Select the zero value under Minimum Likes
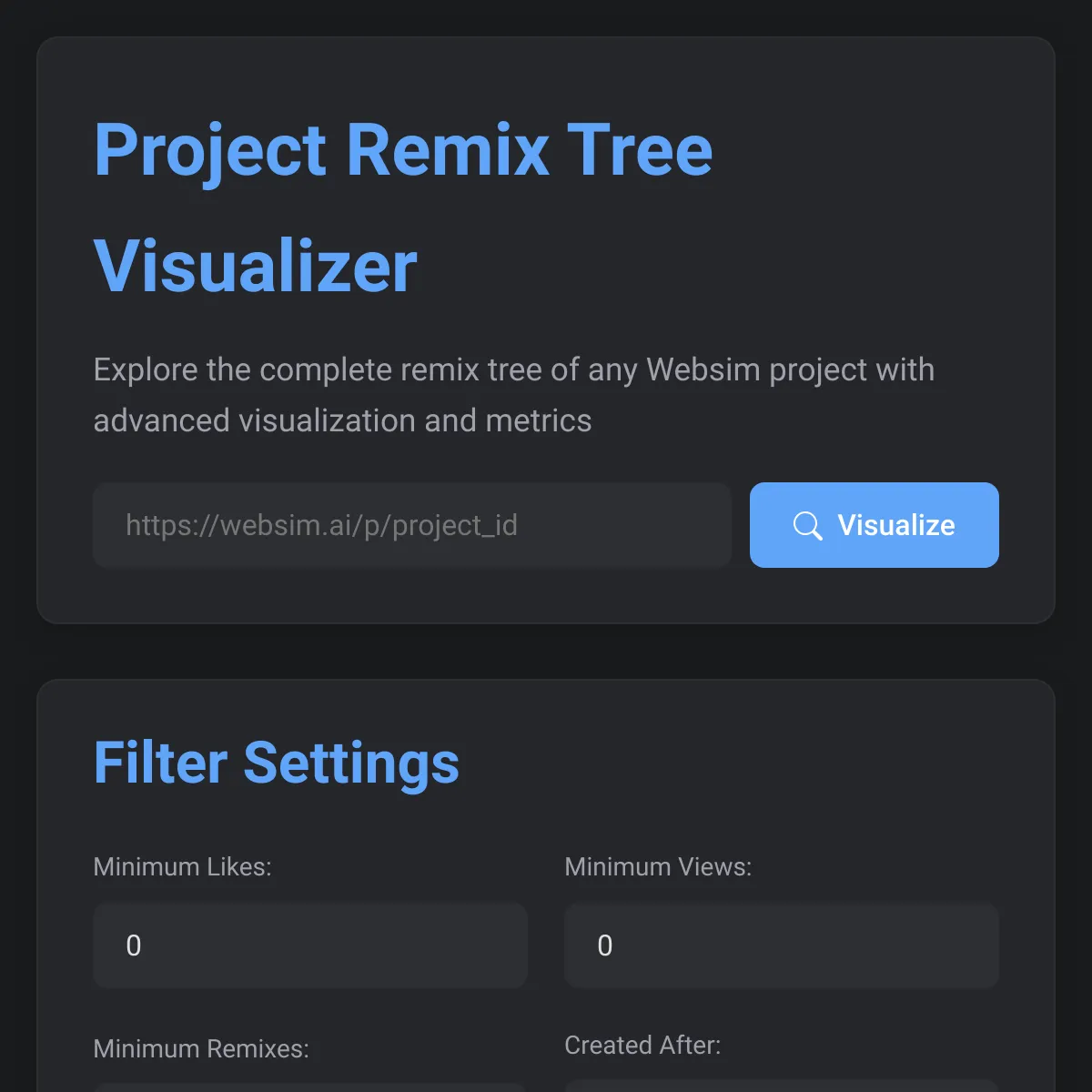Image resolution: width=1092 pixels, height=1092 pixels. 134,945
